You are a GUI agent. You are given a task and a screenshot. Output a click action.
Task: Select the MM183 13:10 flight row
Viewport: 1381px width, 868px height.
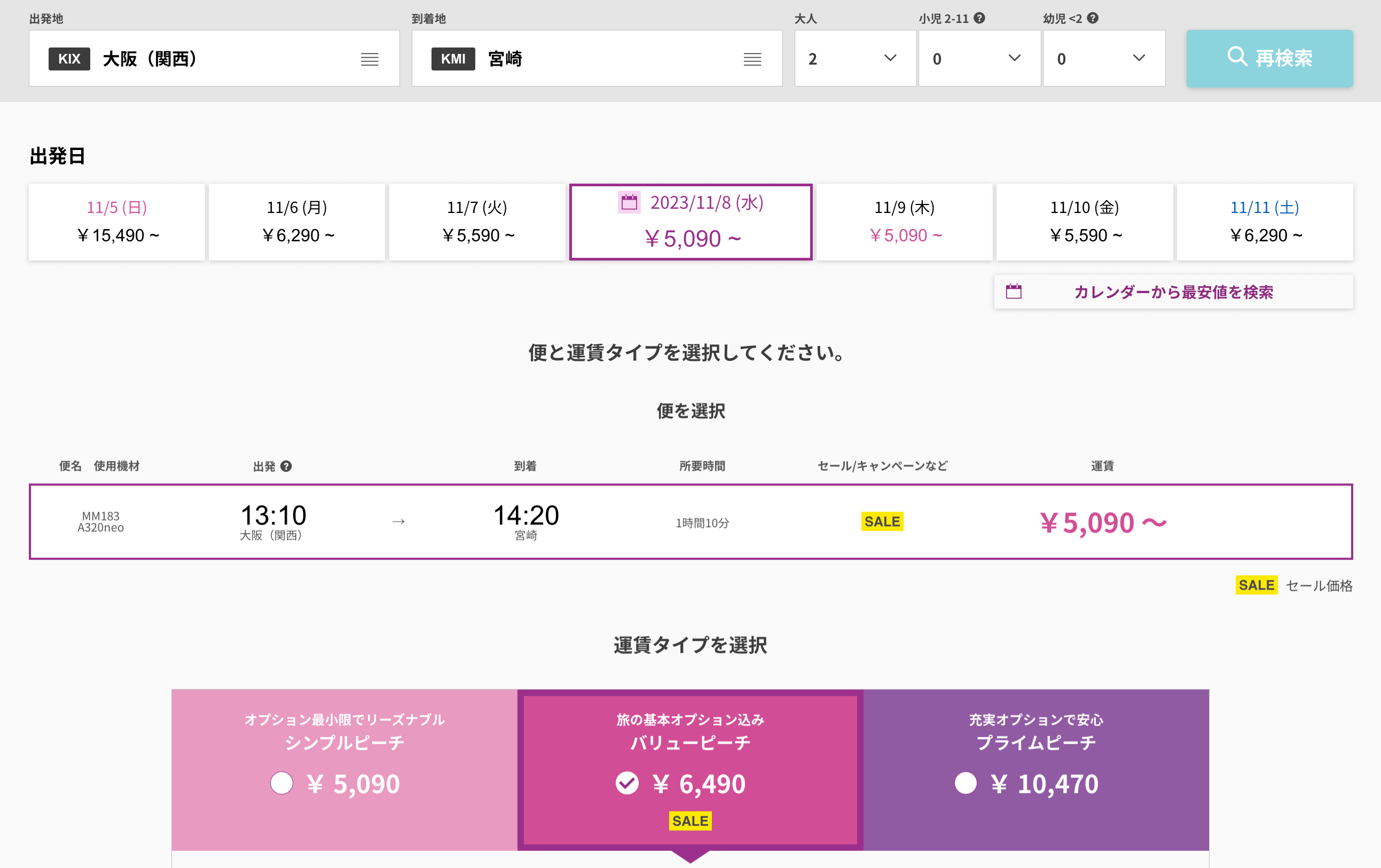(x=690, y=522)
